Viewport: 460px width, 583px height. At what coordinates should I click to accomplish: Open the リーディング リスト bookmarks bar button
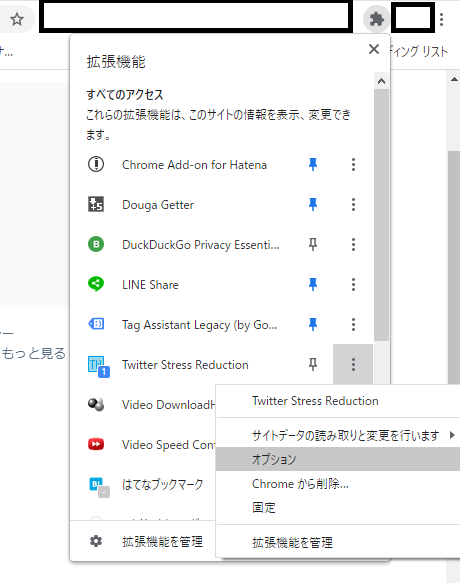419,51
